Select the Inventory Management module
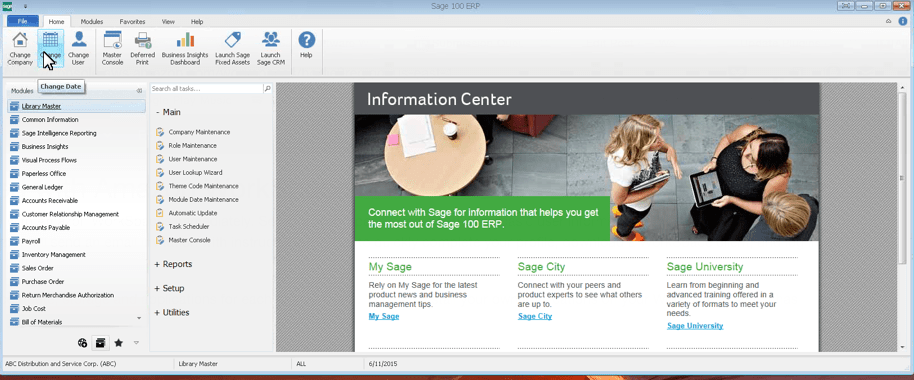The image size is (914, 380). point(76,255)
